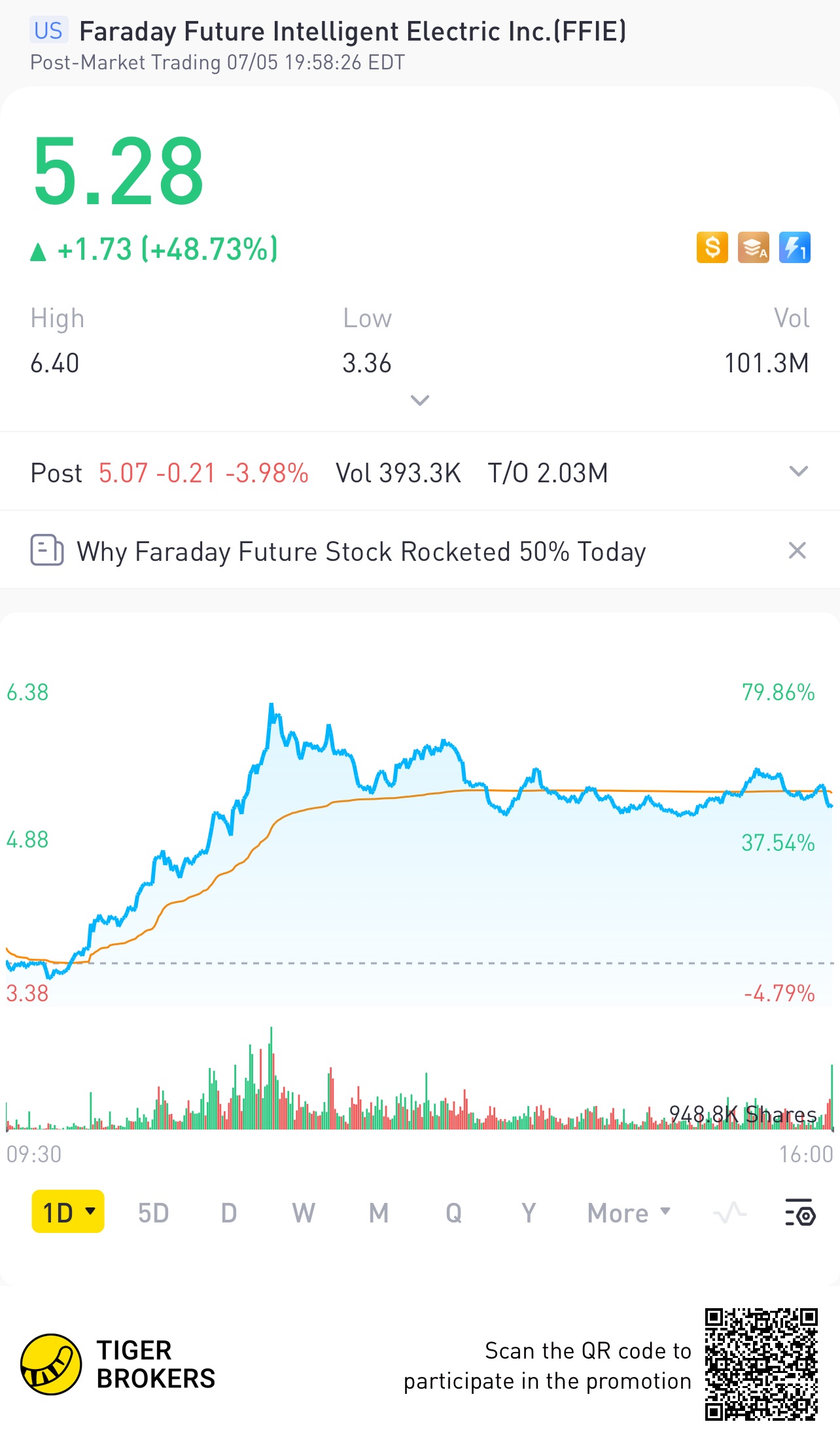
Task: Tap the stacked coins badge icon
Action: pos(753,248)
